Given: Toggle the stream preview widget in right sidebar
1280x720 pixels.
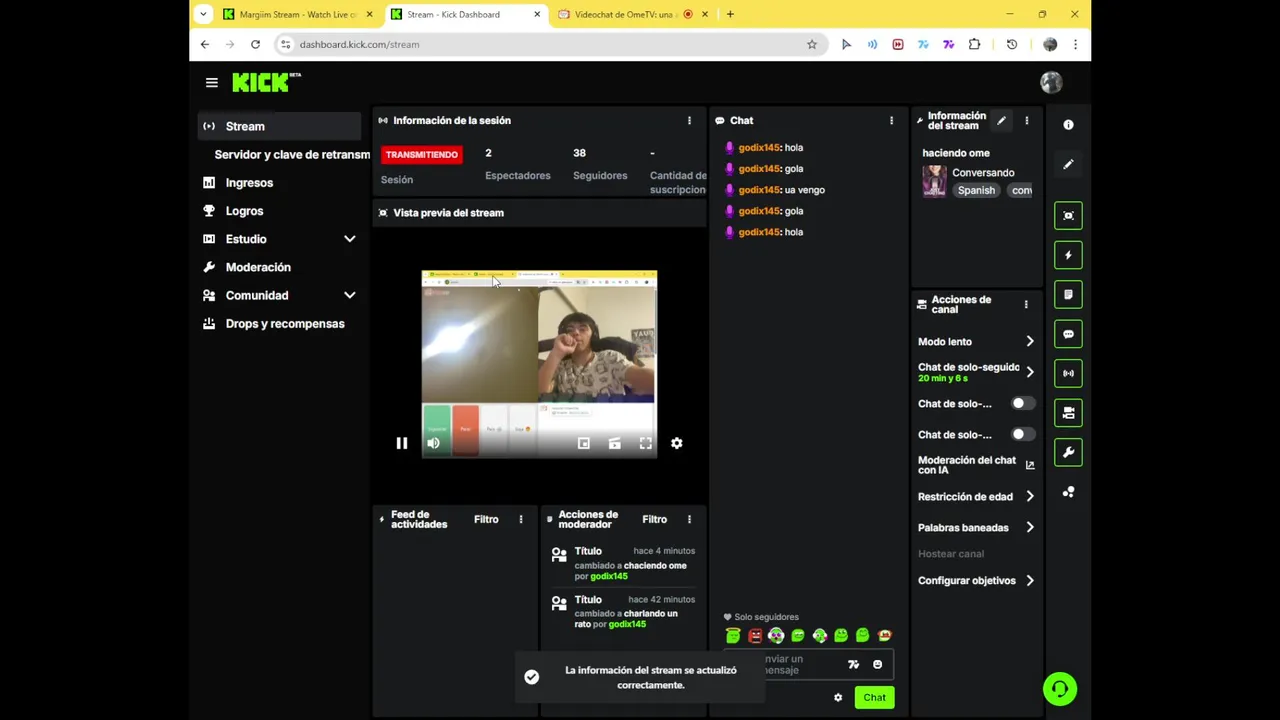Looking at the screenshot, I should pyautogui.click(x=1068, y=216).
